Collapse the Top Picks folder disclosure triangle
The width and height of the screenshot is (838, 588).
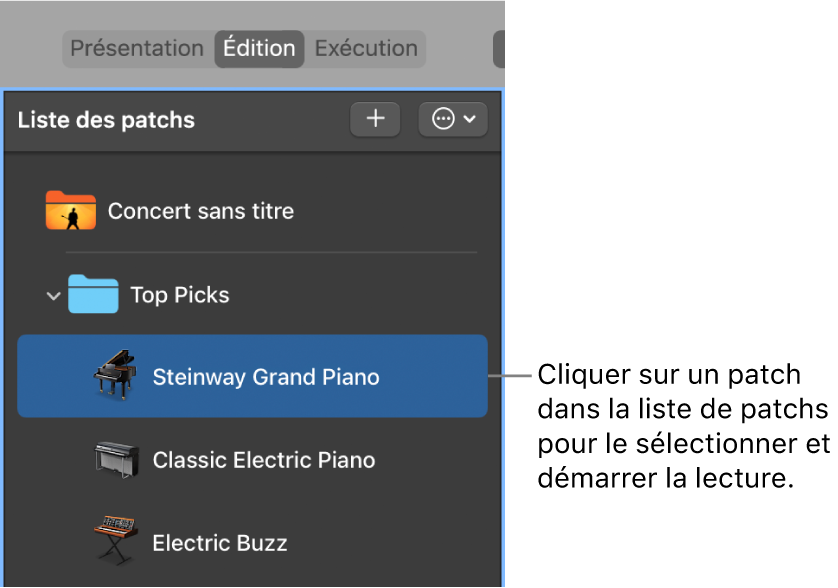pos(53,295)
